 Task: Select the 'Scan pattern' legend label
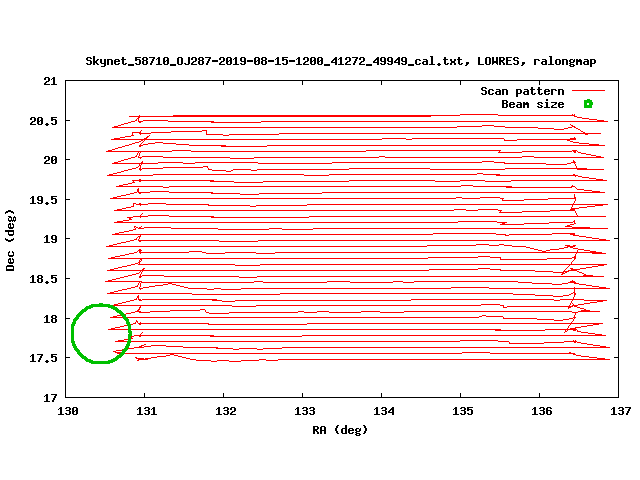click(x=522, y=91)
